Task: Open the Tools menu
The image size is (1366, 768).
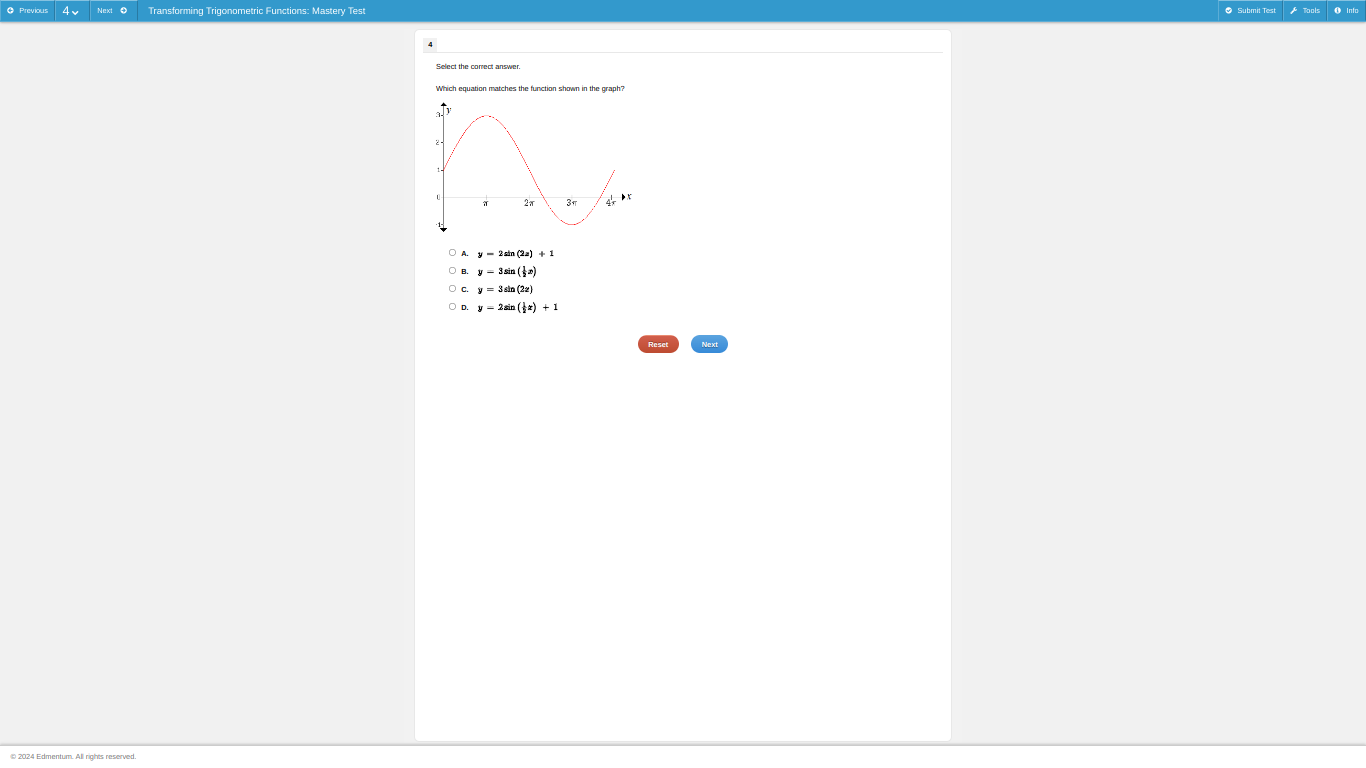Action: (1305, 10)
